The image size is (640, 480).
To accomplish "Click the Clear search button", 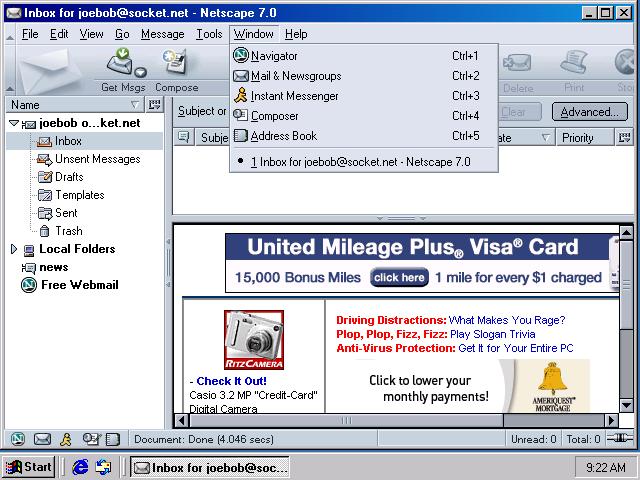I will click(x=519, y=112).
